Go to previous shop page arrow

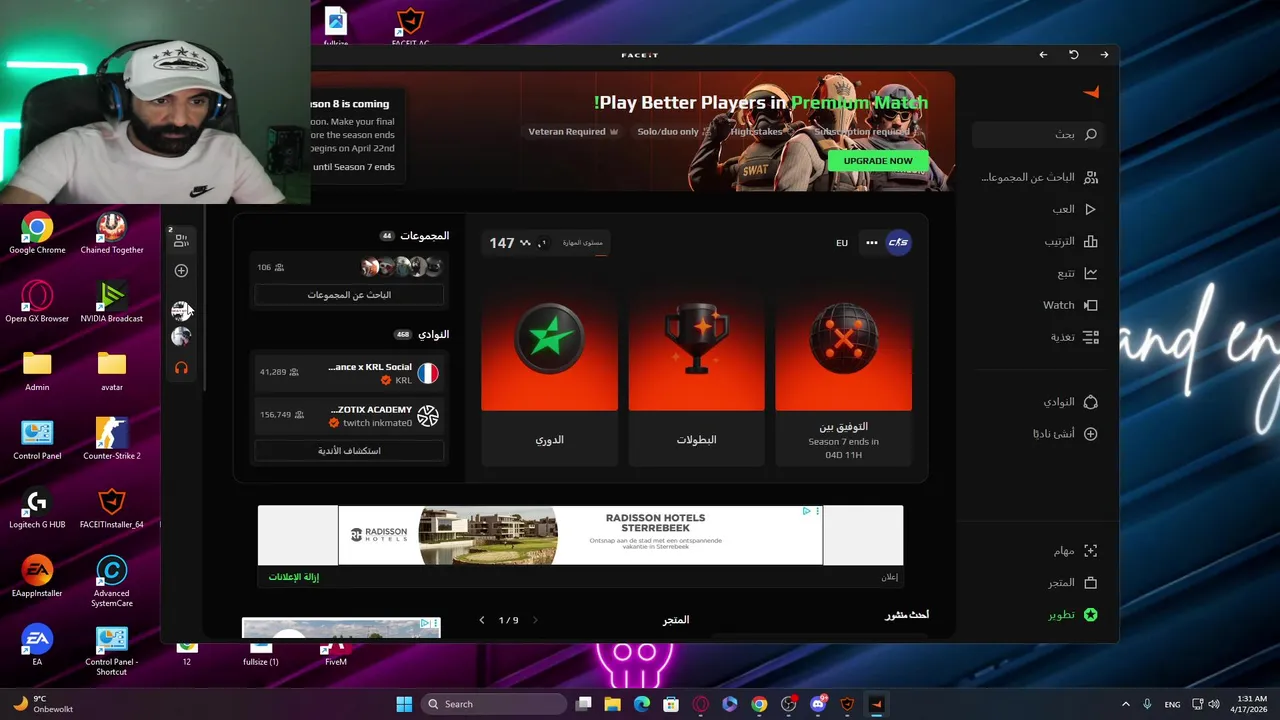pyautogui.click(x=482, y=620)
